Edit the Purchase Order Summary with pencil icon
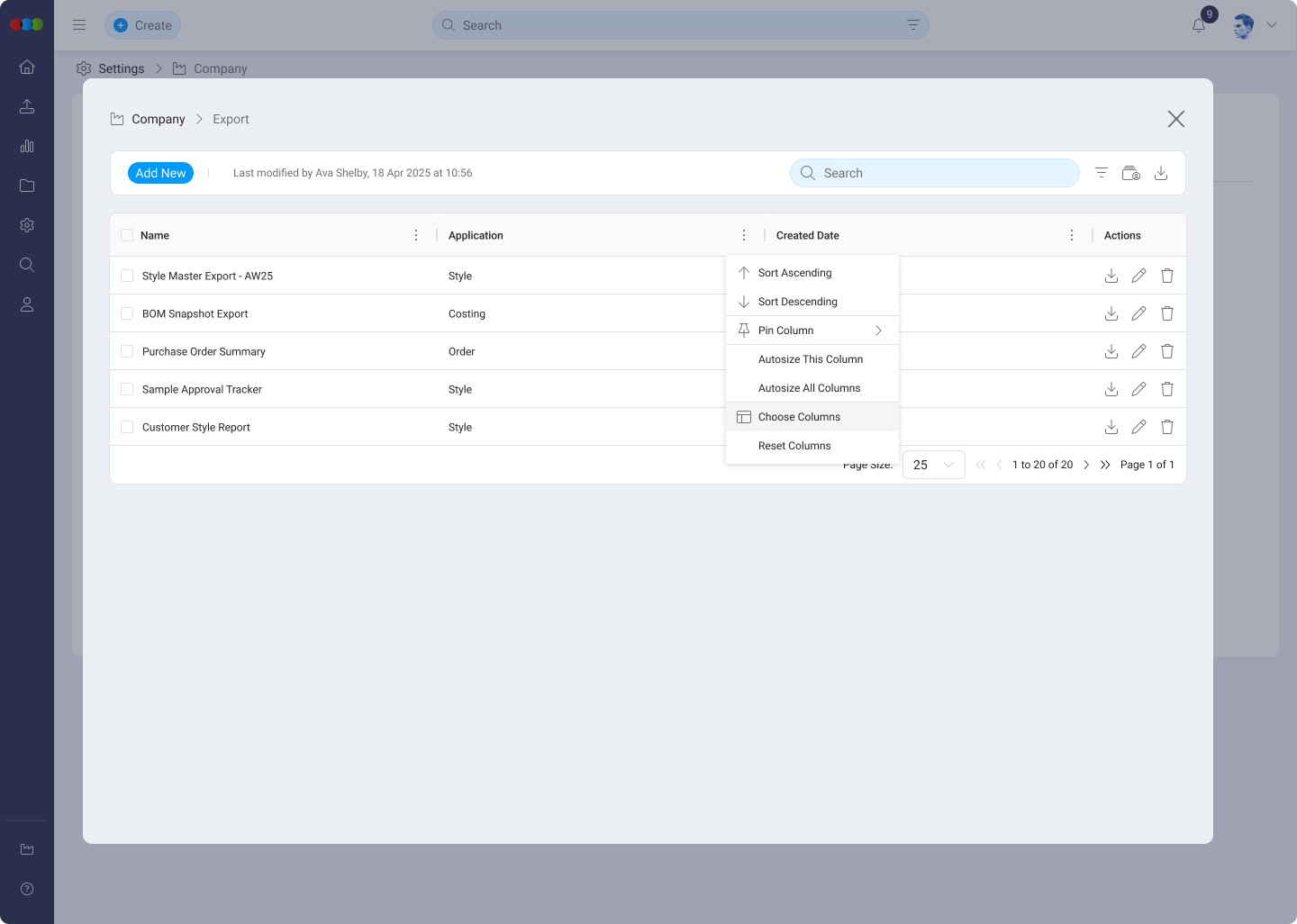 (x=1138, y=351)
